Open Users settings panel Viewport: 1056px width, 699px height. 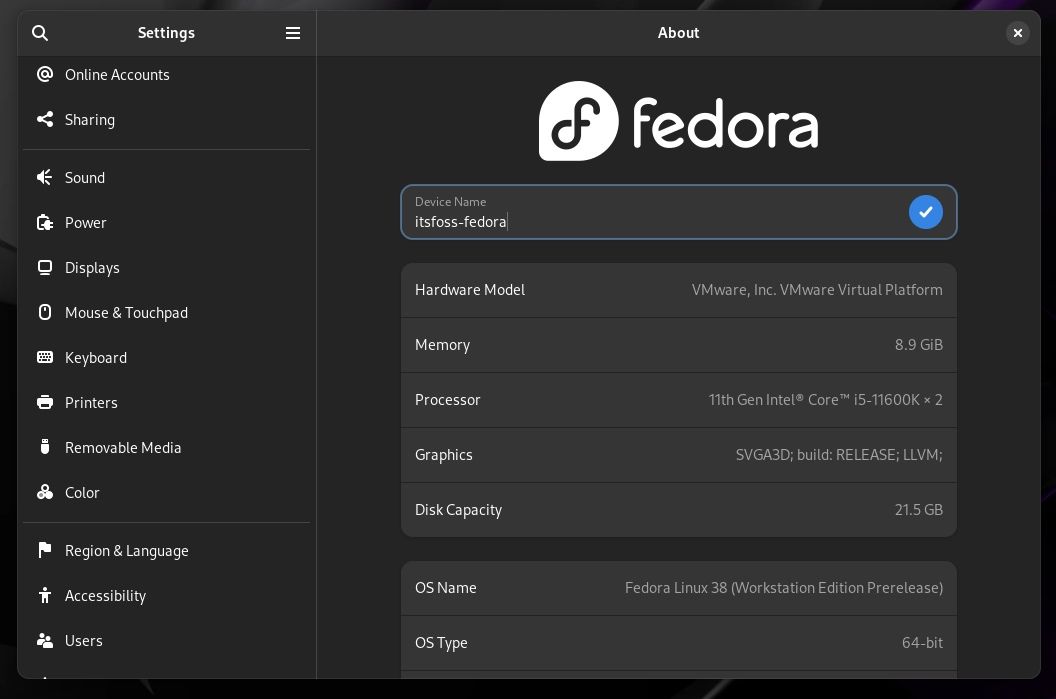click(x=166, y=641)
